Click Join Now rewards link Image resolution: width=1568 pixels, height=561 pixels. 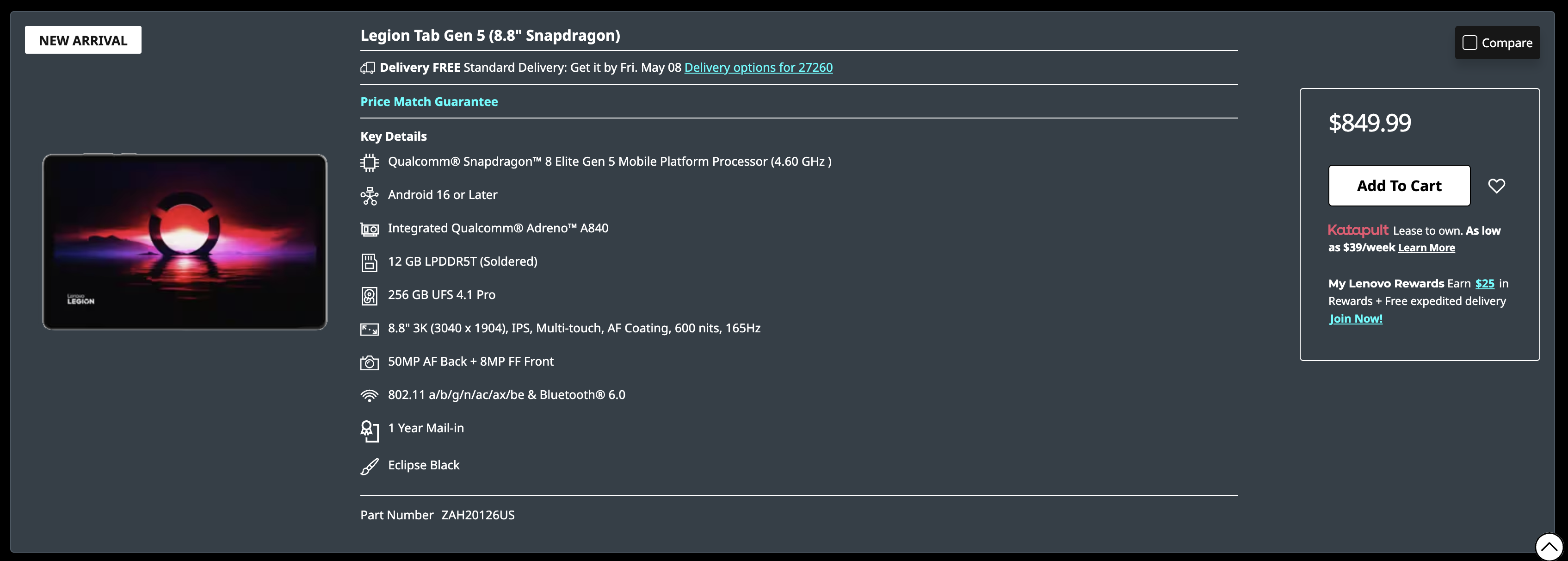point(1356,318)
